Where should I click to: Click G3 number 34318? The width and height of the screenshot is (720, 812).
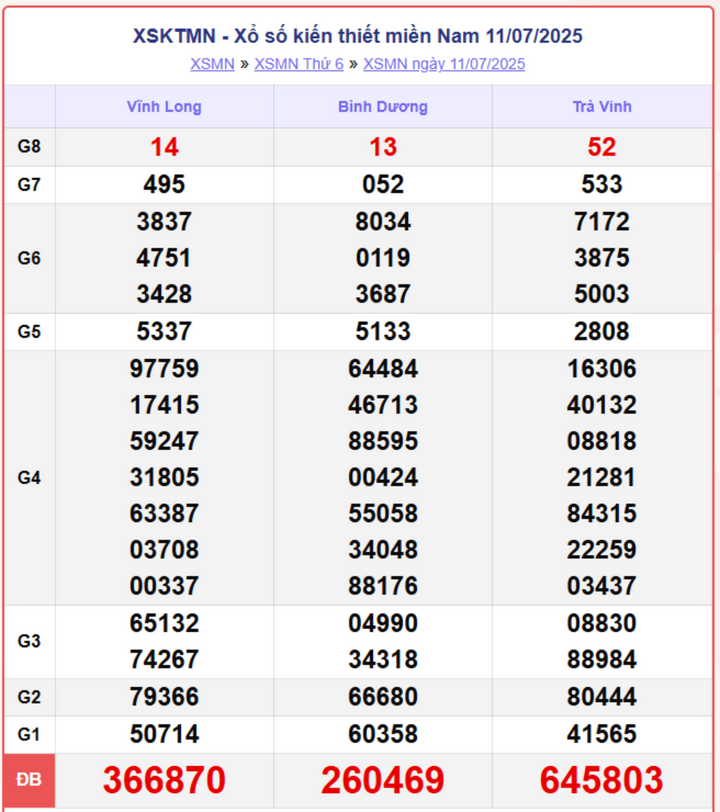click(x=383, y=659)
